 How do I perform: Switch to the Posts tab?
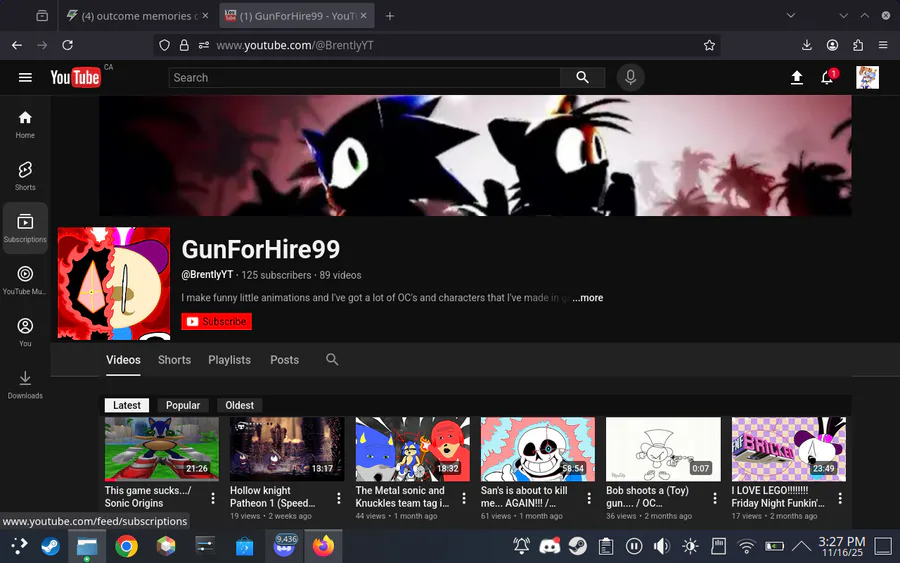[285, 360]
